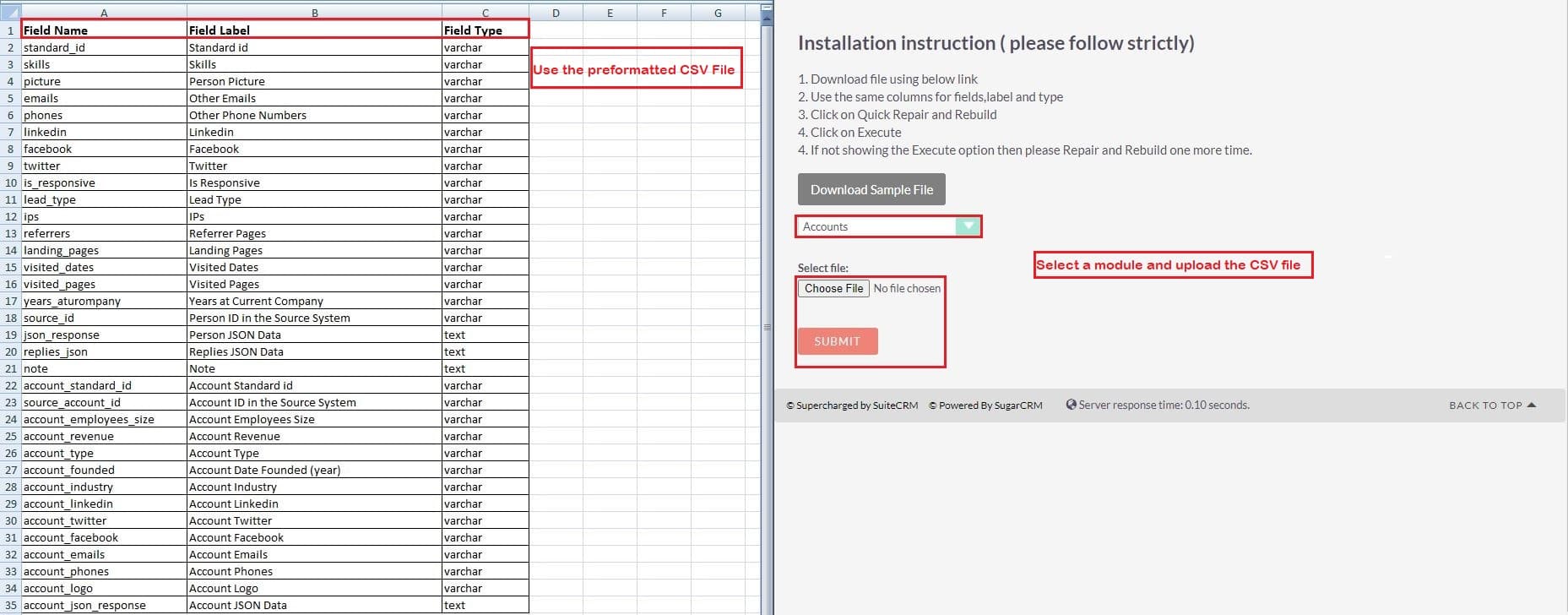Click the BACK TO TOP link
The height and width of the screenshot is (615, 1568).
click(1492, 405)
